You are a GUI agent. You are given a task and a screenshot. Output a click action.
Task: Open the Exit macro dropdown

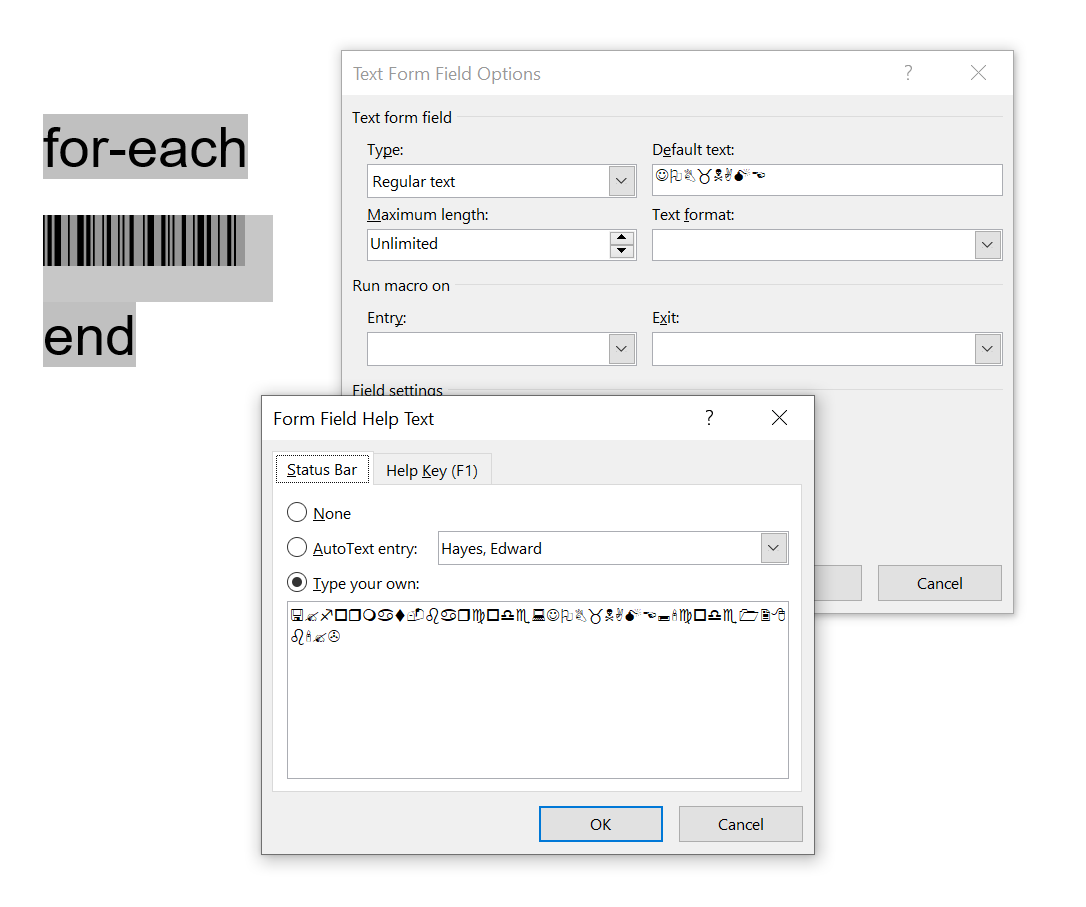tap(987, 349)
